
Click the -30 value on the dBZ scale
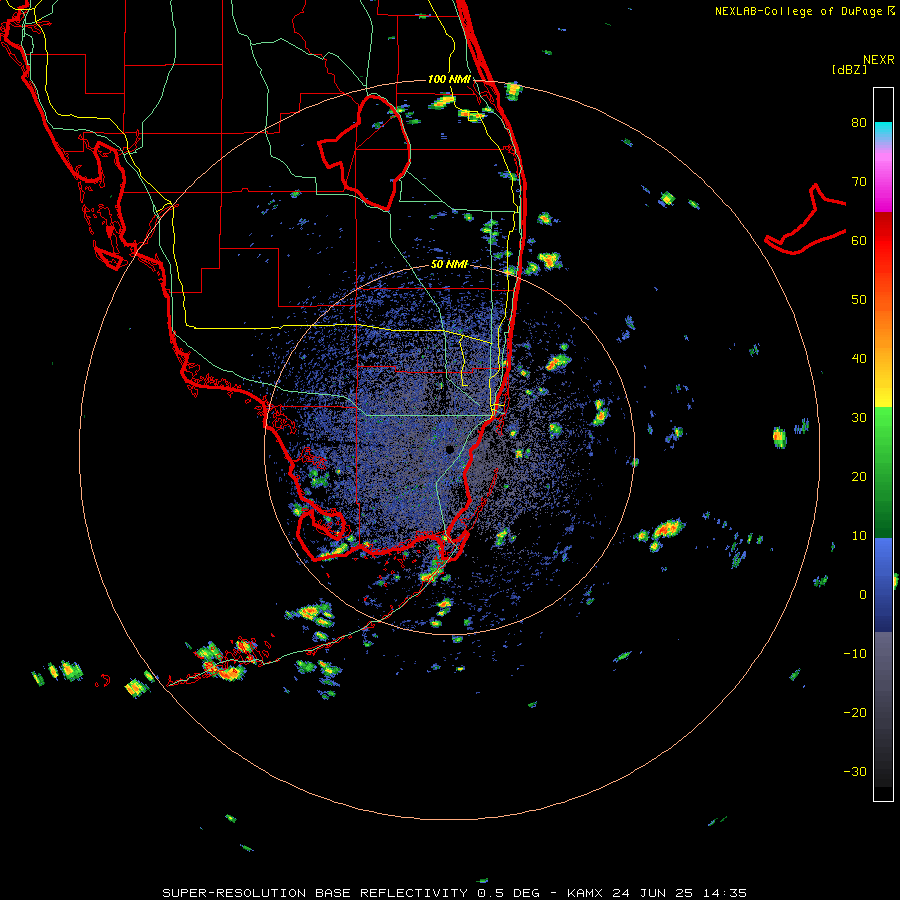click(855, 771)
